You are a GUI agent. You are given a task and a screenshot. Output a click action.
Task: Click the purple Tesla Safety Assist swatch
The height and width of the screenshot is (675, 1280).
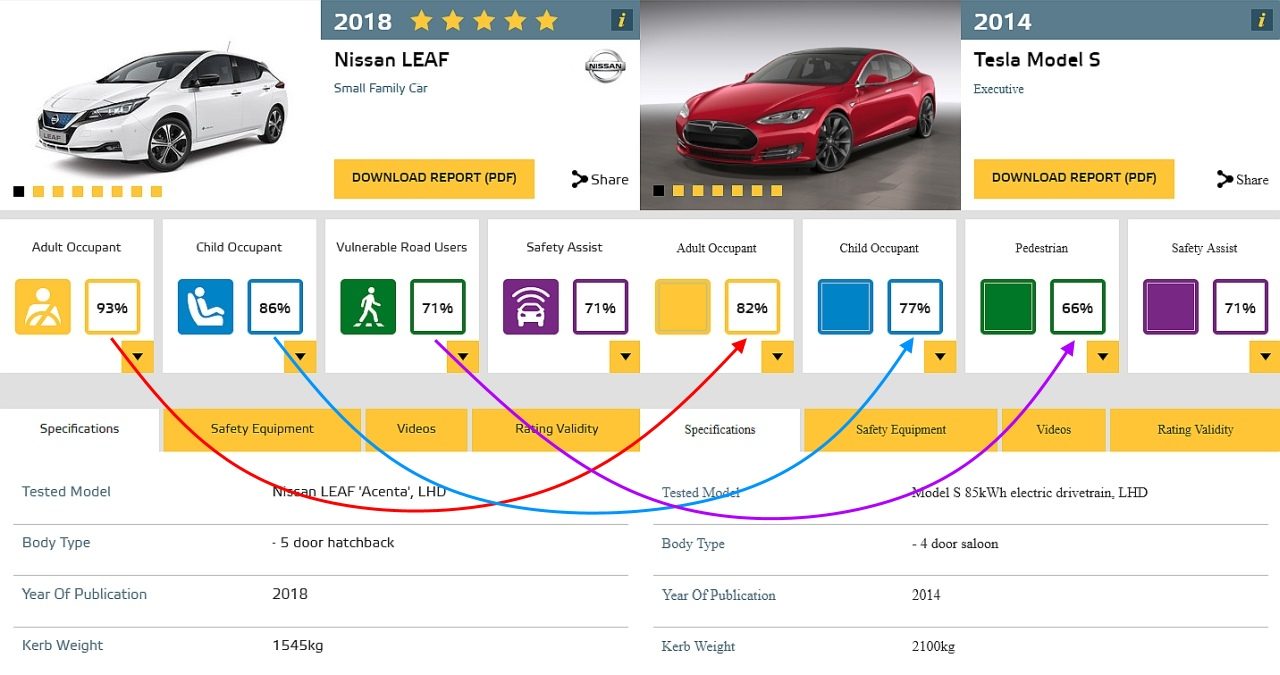tap(1171, 307)
